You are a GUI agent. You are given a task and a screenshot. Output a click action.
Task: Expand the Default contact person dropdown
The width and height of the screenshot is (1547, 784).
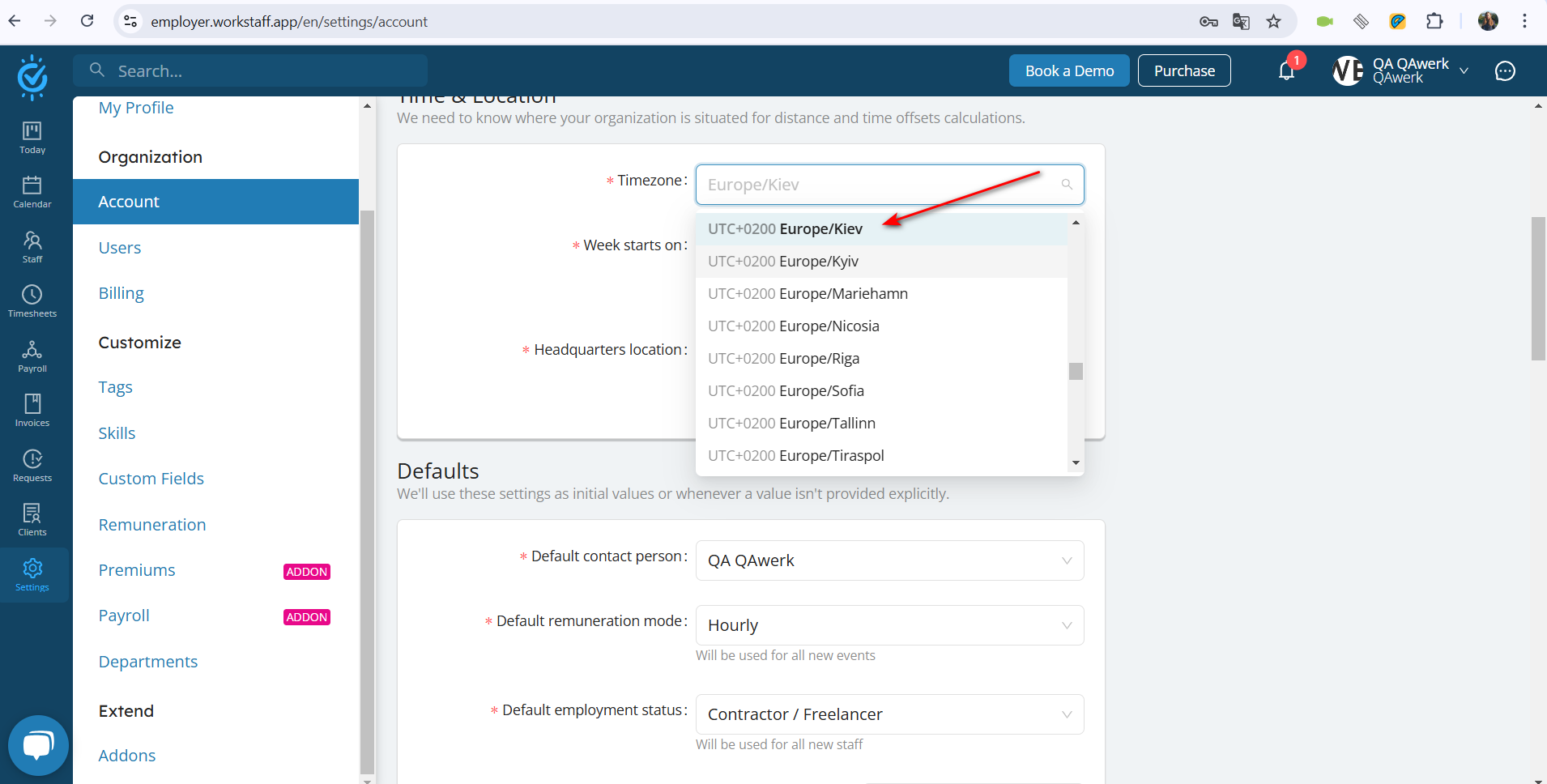tap(889, 560)
